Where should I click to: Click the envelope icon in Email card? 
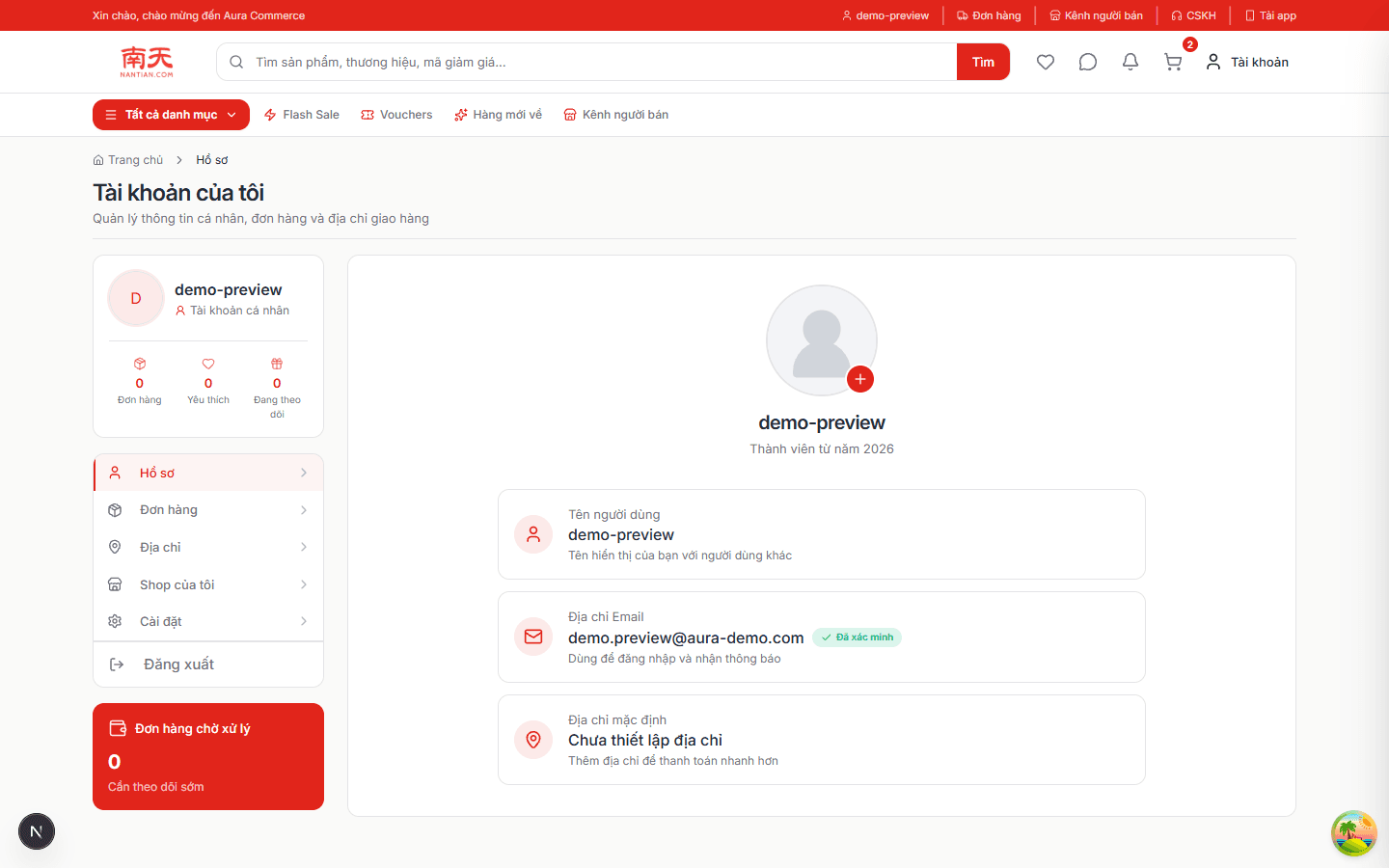click(x=533, y=637)
